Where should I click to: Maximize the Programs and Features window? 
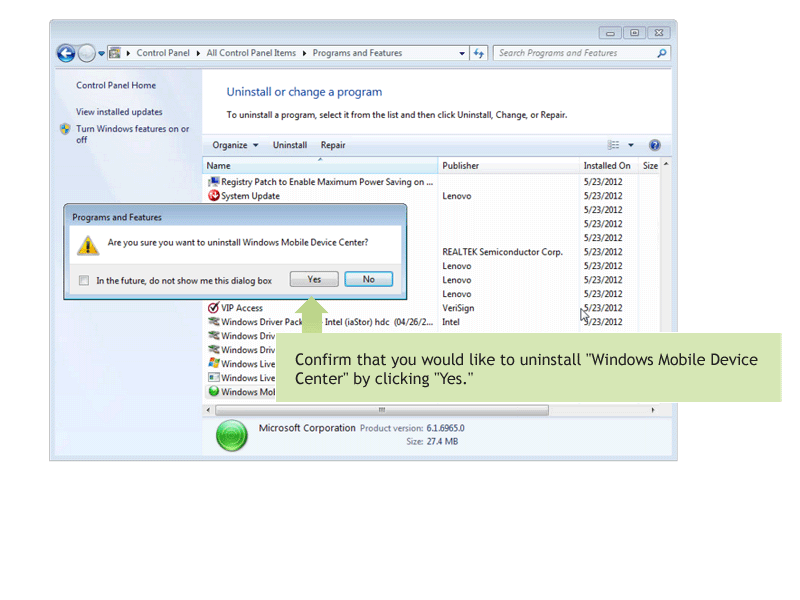[634, 33]
